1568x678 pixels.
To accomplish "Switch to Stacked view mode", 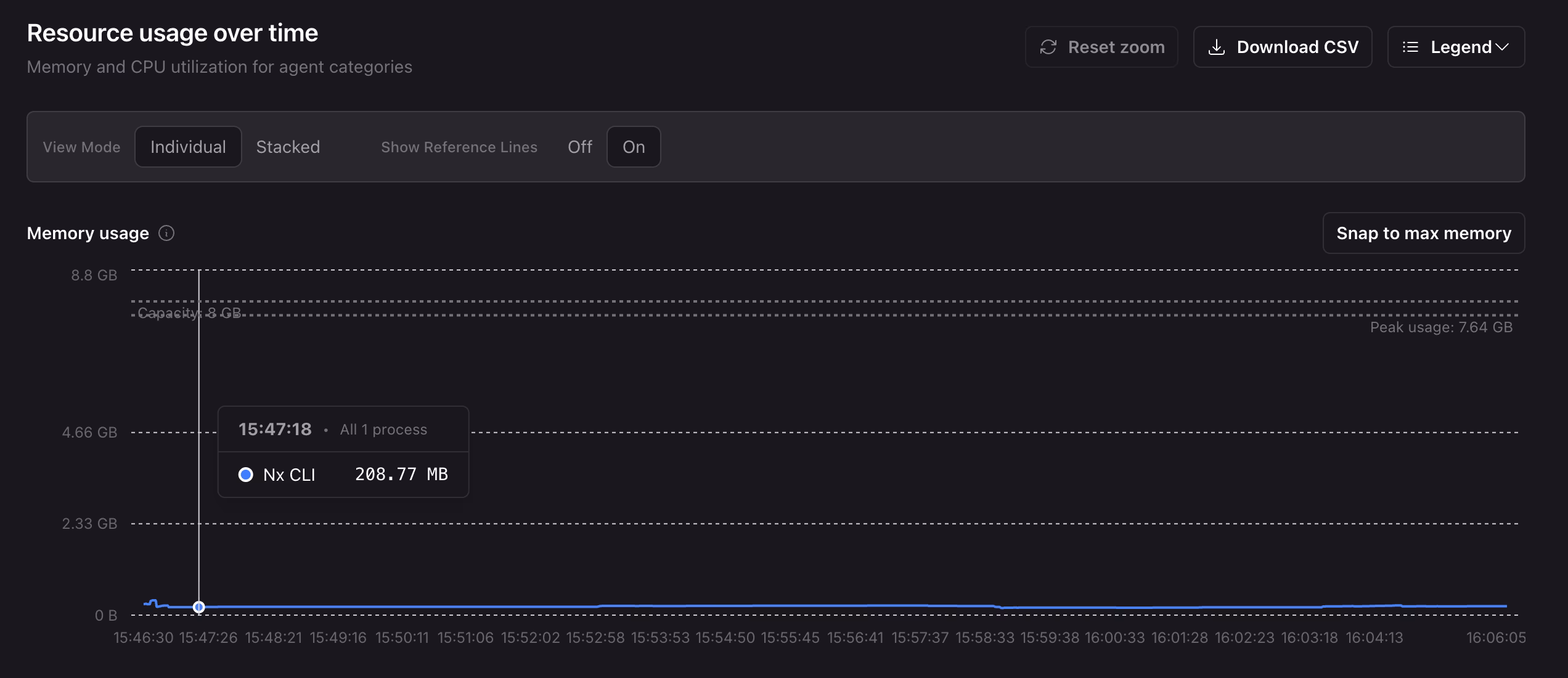I will point(288,147).
